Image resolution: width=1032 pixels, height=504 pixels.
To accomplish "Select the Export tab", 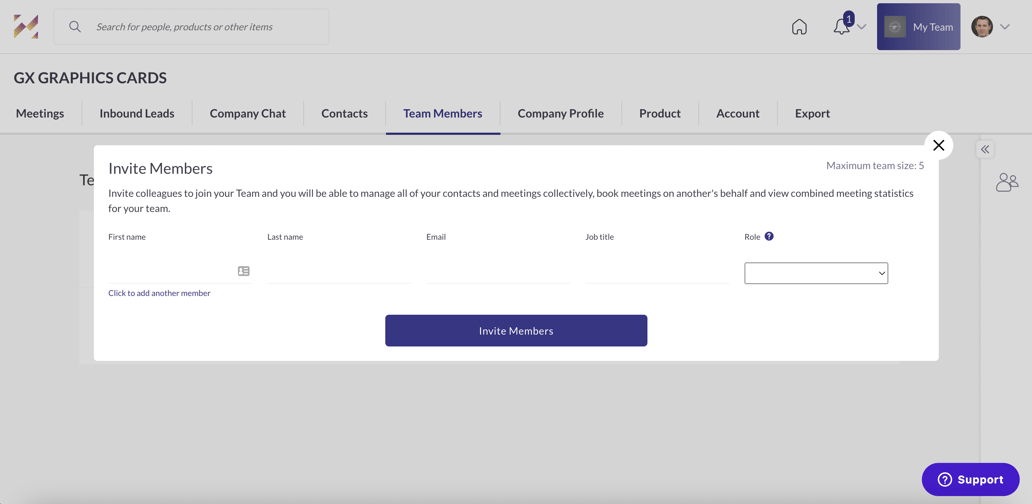I will pyautogui.click(x=812, y=114).
